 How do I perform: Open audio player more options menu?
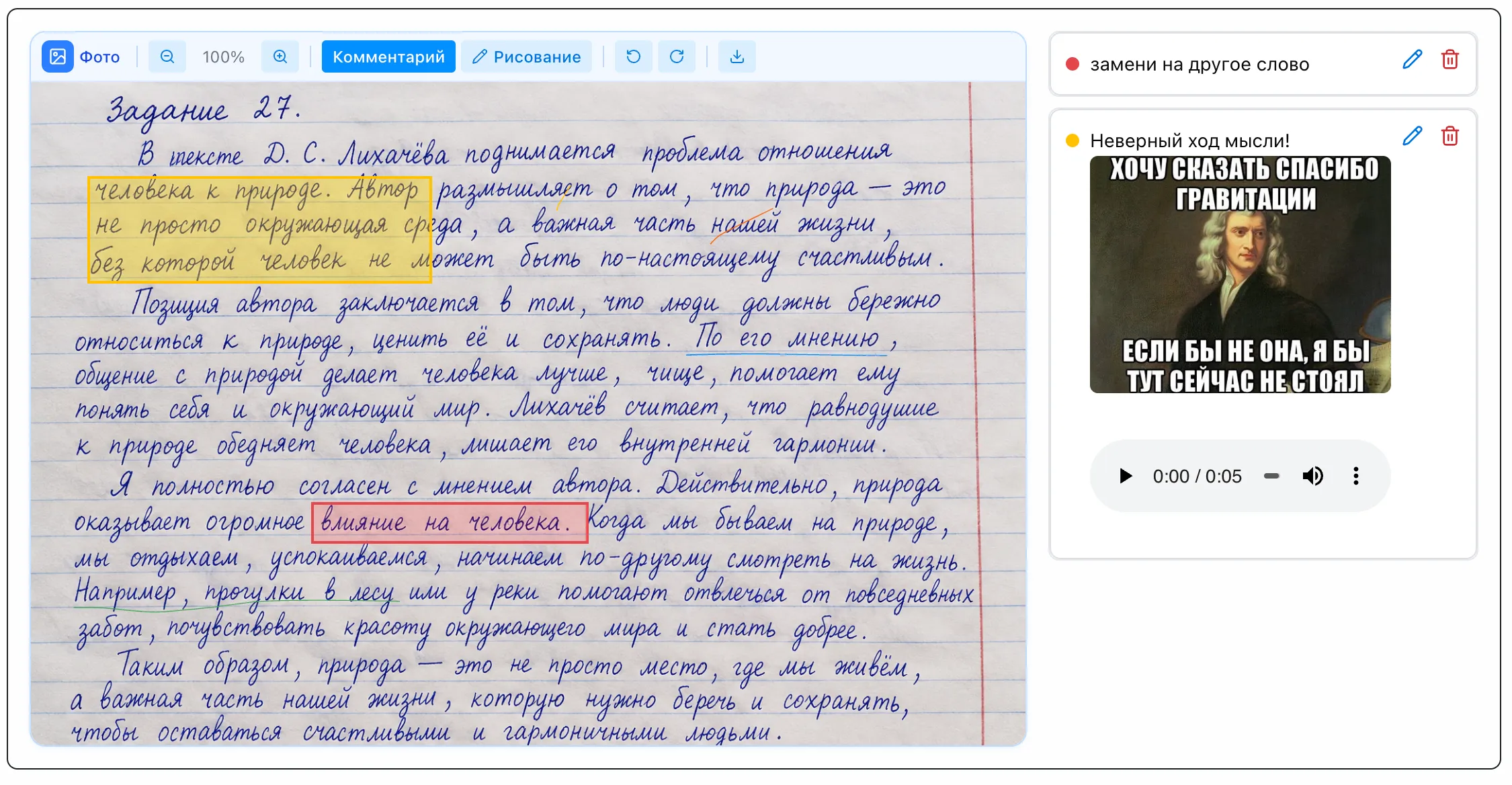(1356, 476)
